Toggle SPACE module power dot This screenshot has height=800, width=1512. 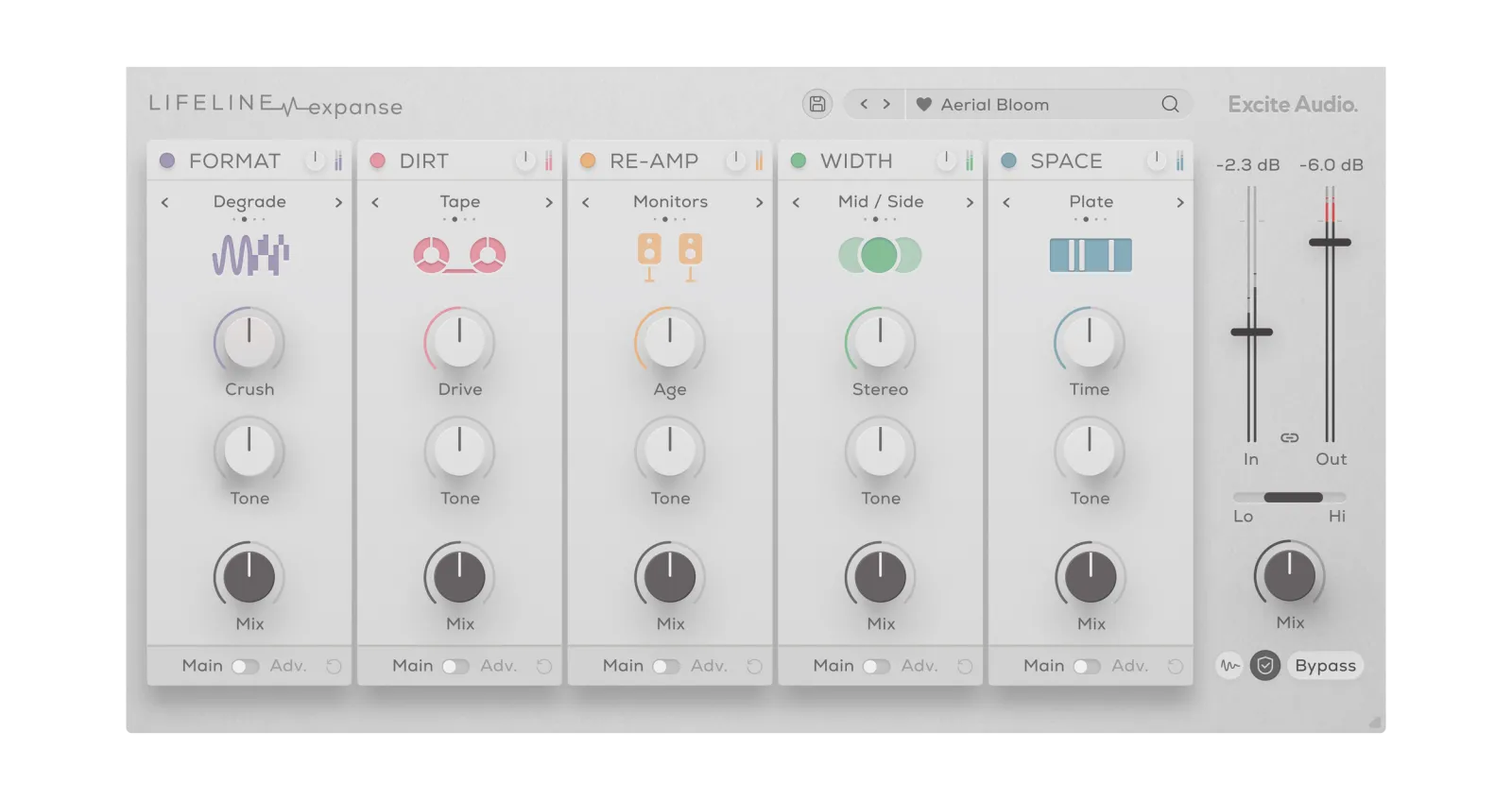(x=1008, y=161)
